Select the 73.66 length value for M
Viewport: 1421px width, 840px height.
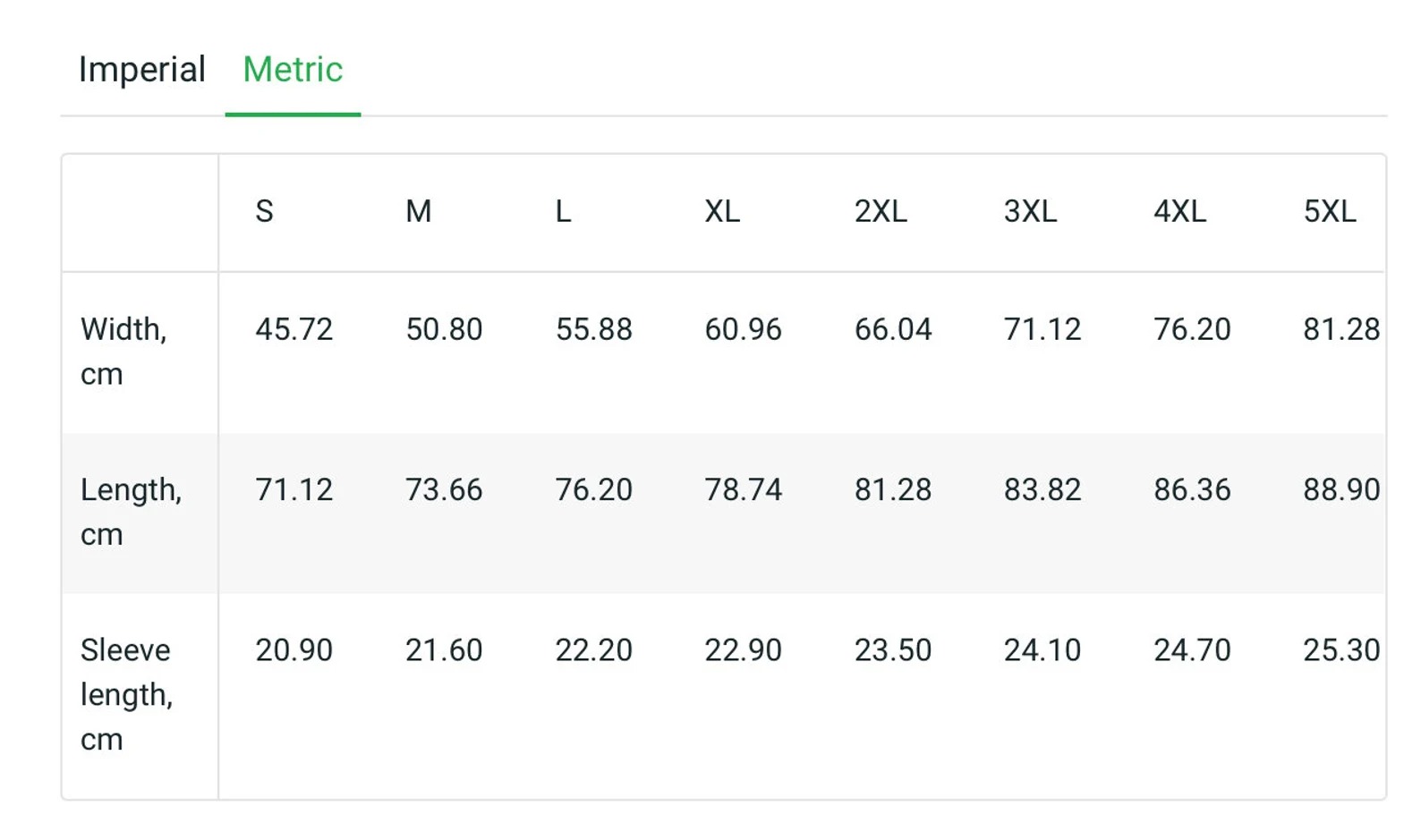(x=444, y=490)
